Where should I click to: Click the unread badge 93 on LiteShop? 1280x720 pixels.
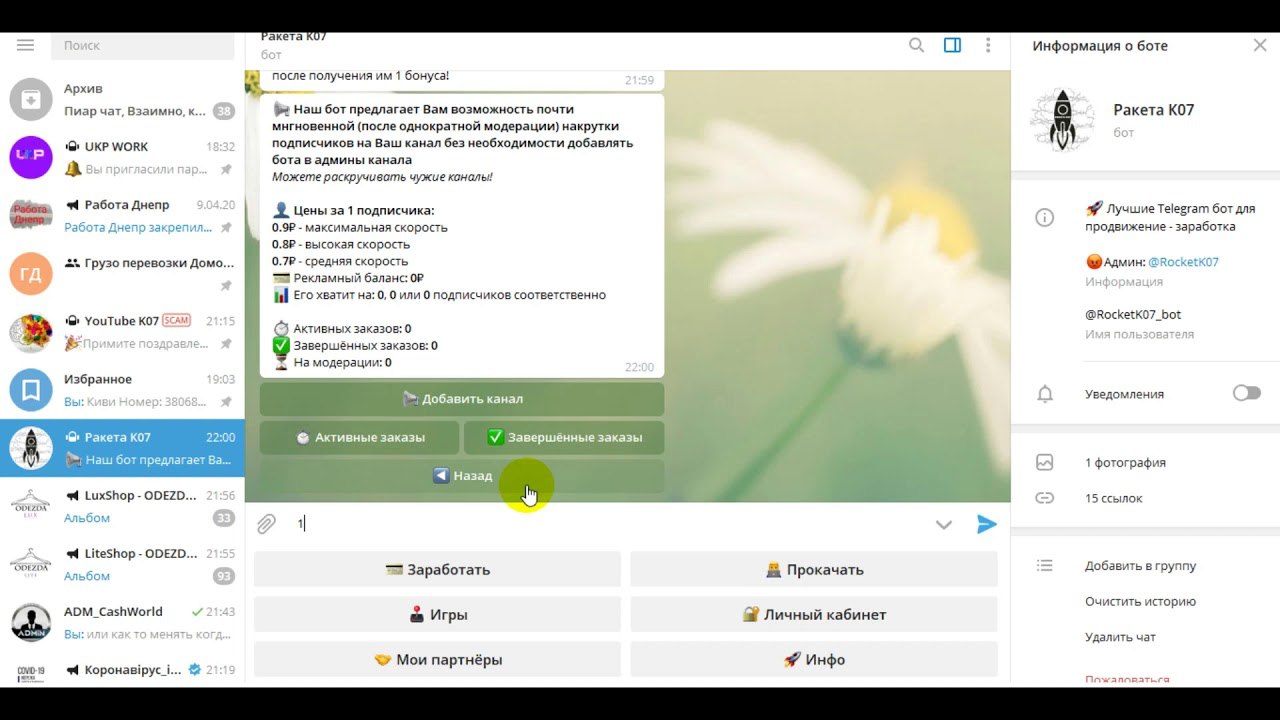[224, 576]
